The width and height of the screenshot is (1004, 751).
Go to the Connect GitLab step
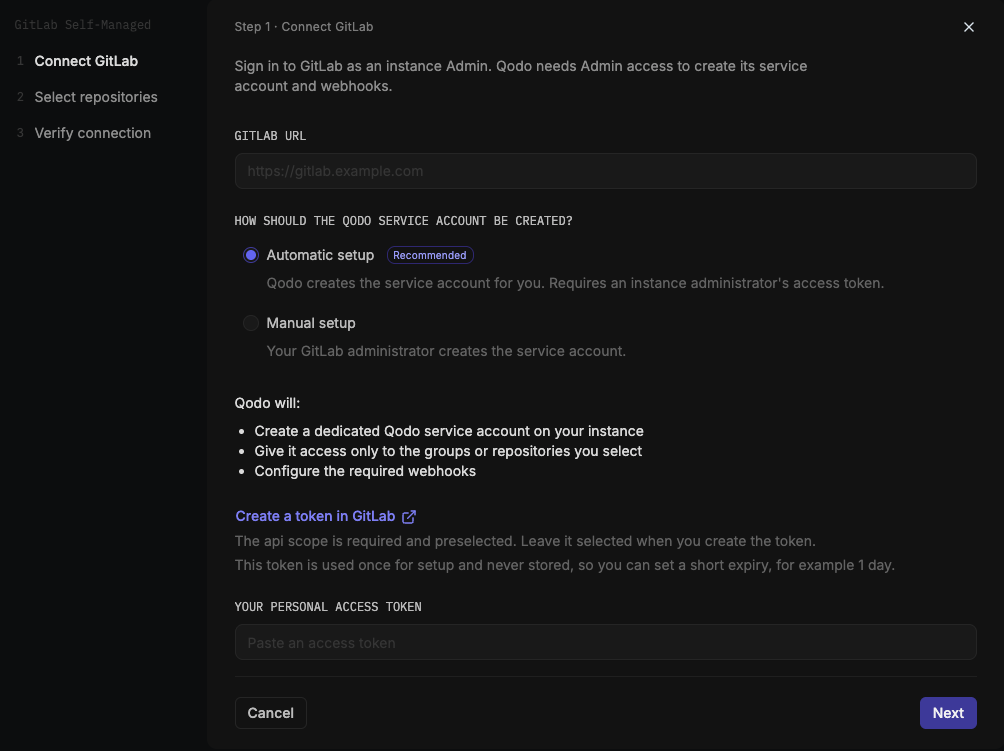pyautogui.click(x=86, y=61)
